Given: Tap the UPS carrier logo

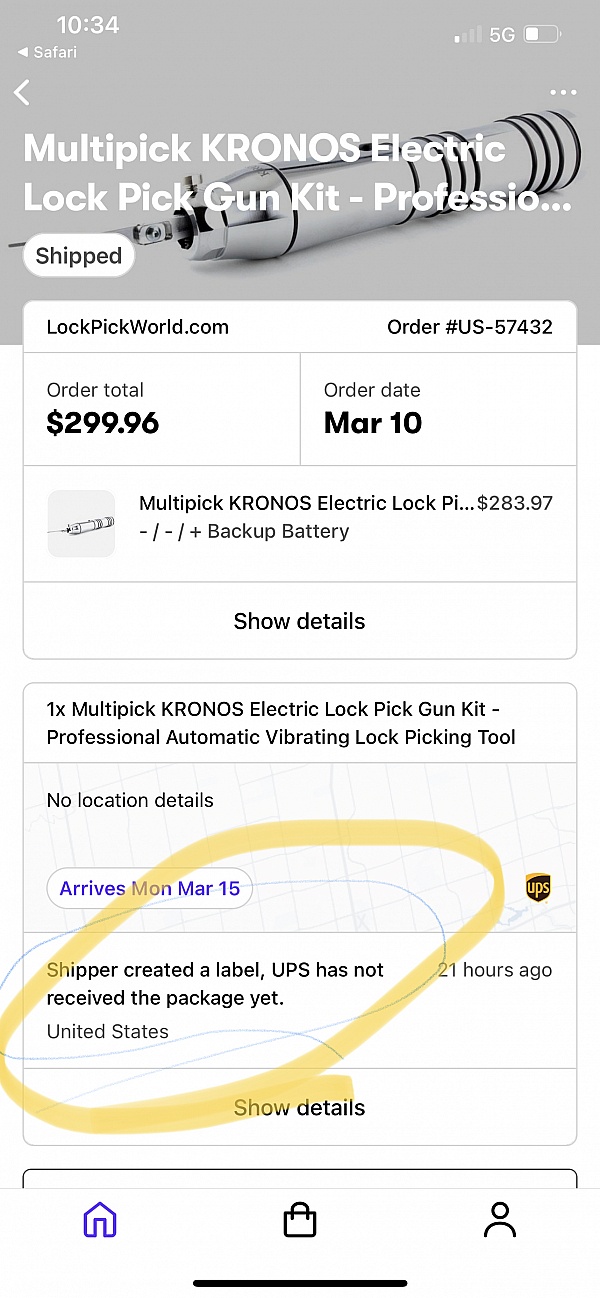Looking at the screenshot, I should tap(538, 887).
